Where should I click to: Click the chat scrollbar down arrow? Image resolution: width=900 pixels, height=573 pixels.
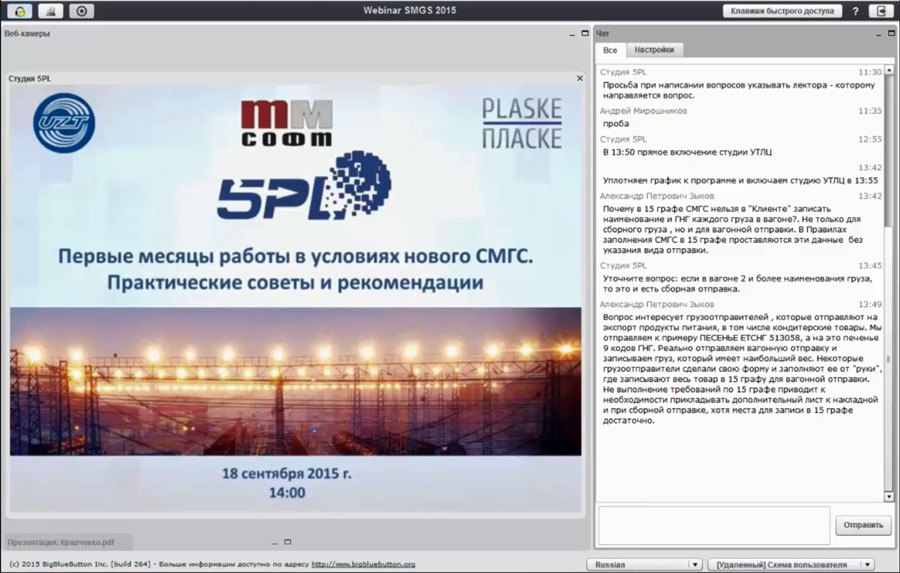pyautogui.click(x=889, y=496)
